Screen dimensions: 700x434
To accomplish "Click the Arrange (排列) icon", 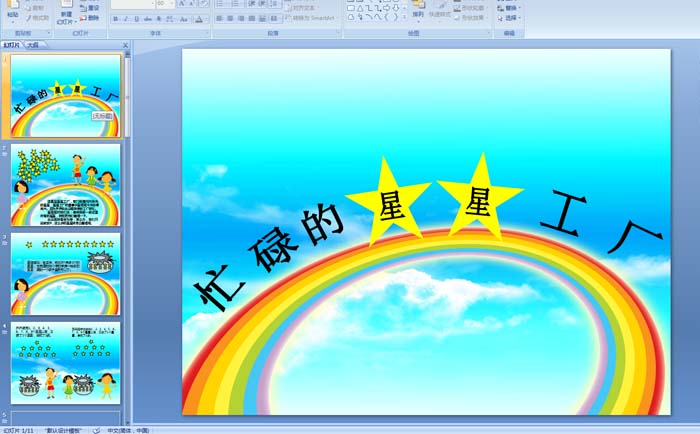I will pyautogui.click(x=418, y=13).
